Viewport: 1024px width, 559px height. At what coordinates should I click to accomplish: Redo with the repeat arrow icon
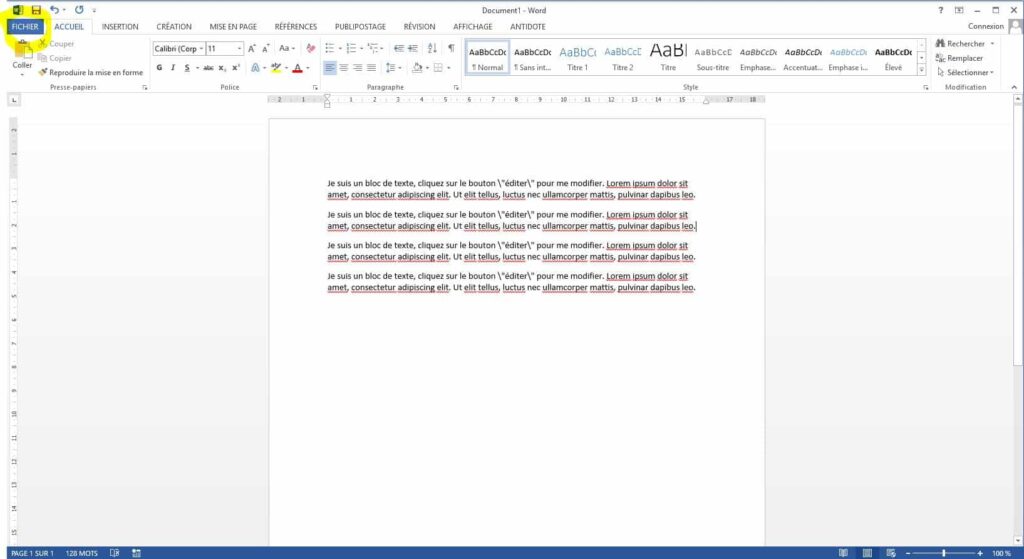[x=79, y=10]
